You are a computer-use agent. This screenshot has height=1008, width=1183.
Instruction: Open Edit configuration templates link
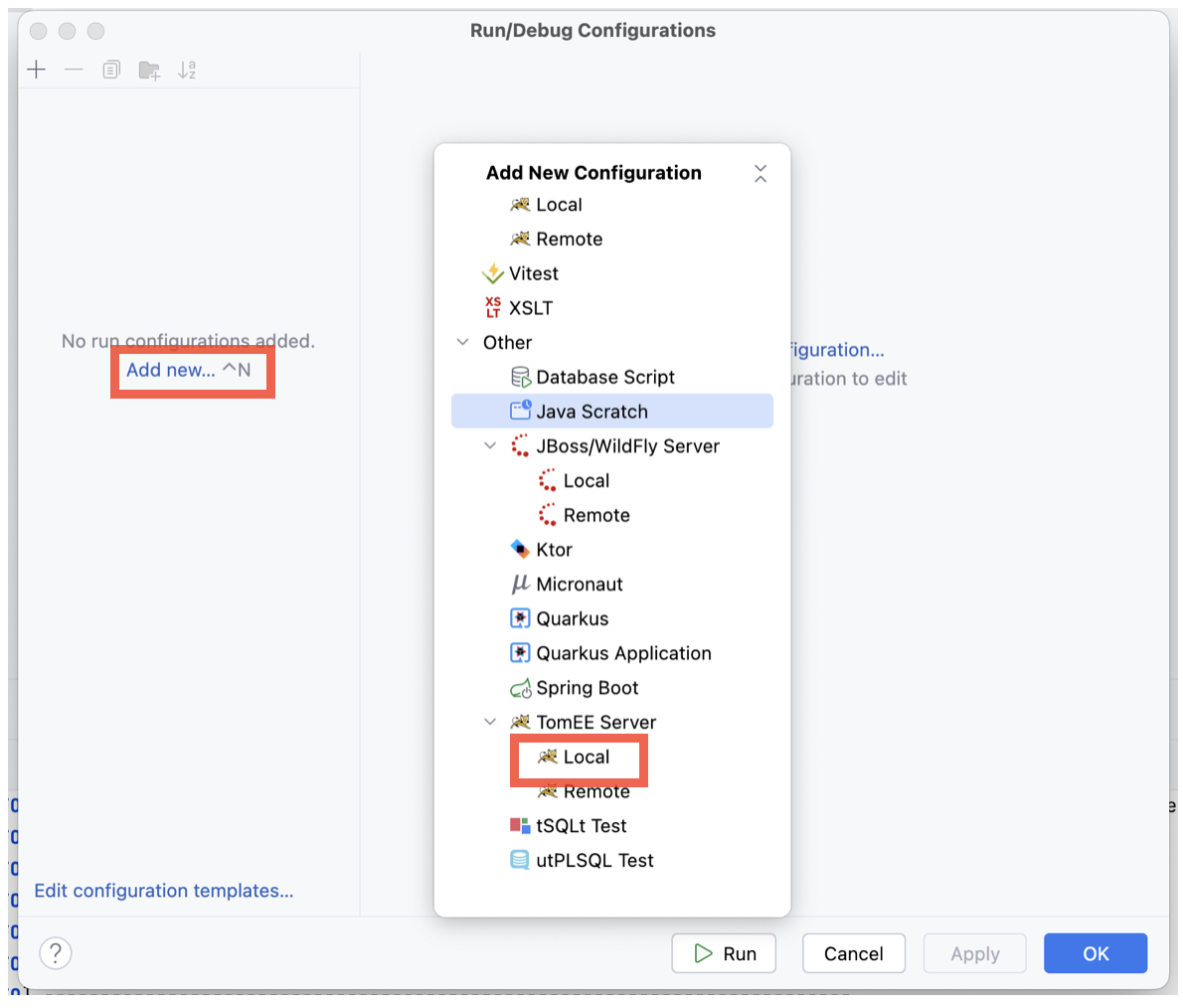pyautogui.click(x=164, y=891)
